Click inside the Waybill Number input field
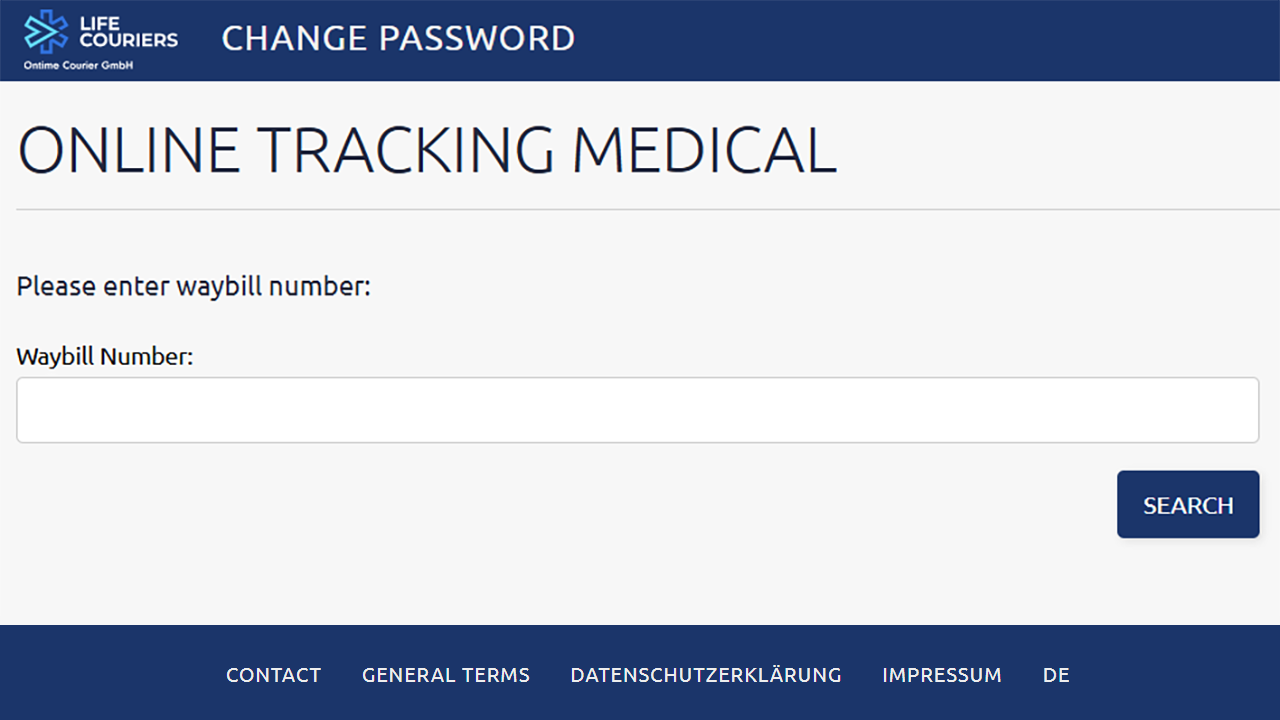The image size is (1280, 720). (x=638, y=410)
